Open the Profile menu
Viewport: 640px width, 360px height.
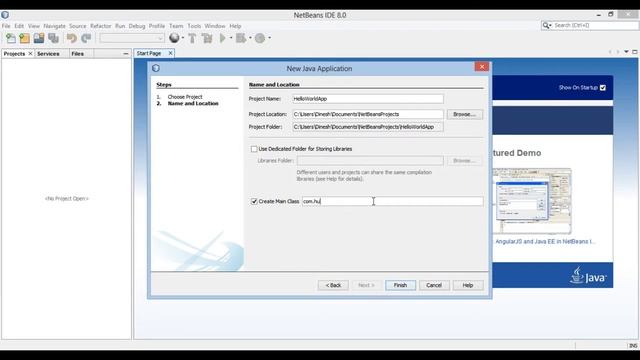(157, 26)
